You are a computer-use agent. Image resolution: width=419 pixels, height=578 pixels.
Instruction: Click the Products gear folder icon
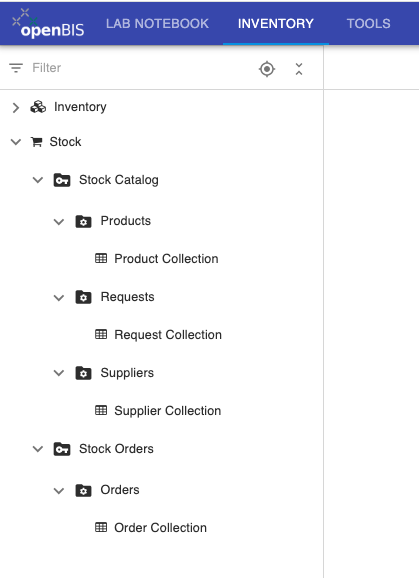(x=83, y=222)
